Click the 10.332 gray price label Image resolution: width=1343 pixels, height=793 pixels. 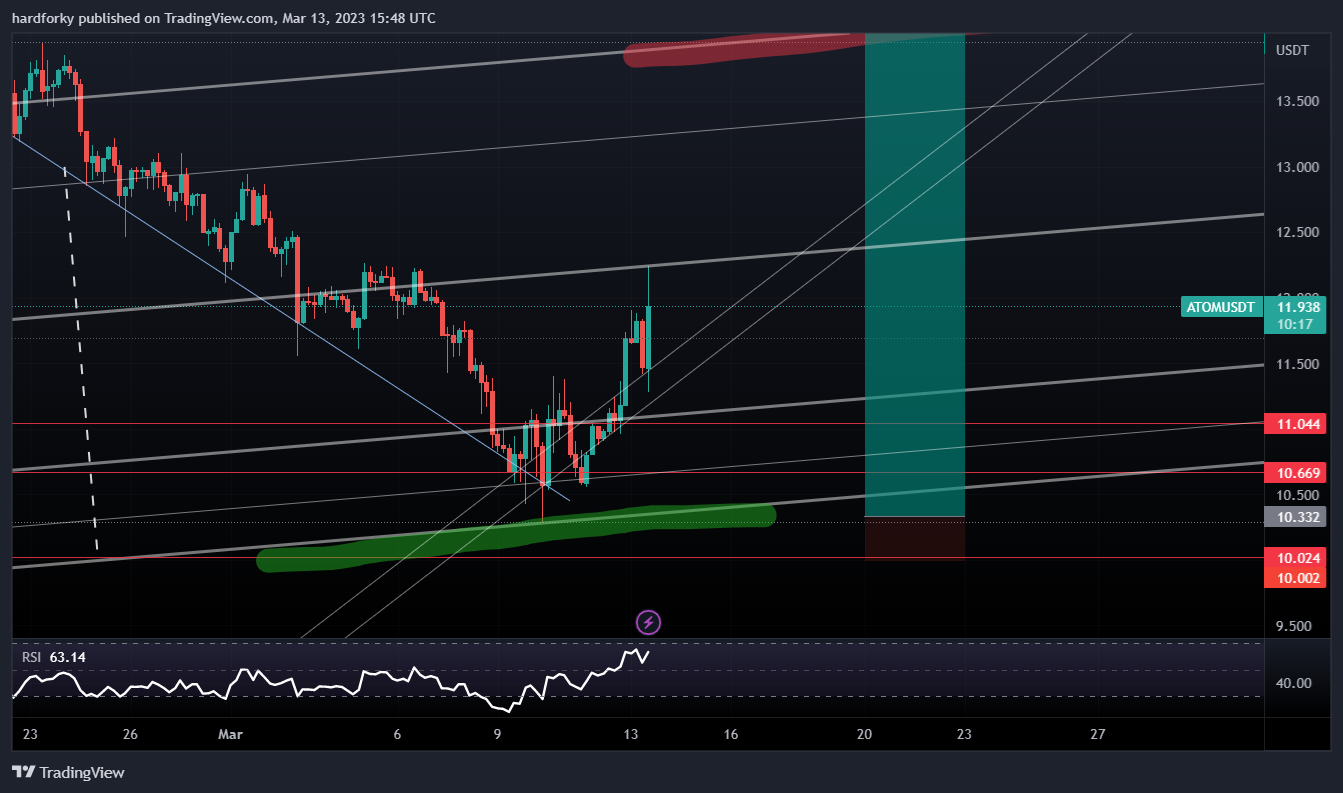(1296, 517)
